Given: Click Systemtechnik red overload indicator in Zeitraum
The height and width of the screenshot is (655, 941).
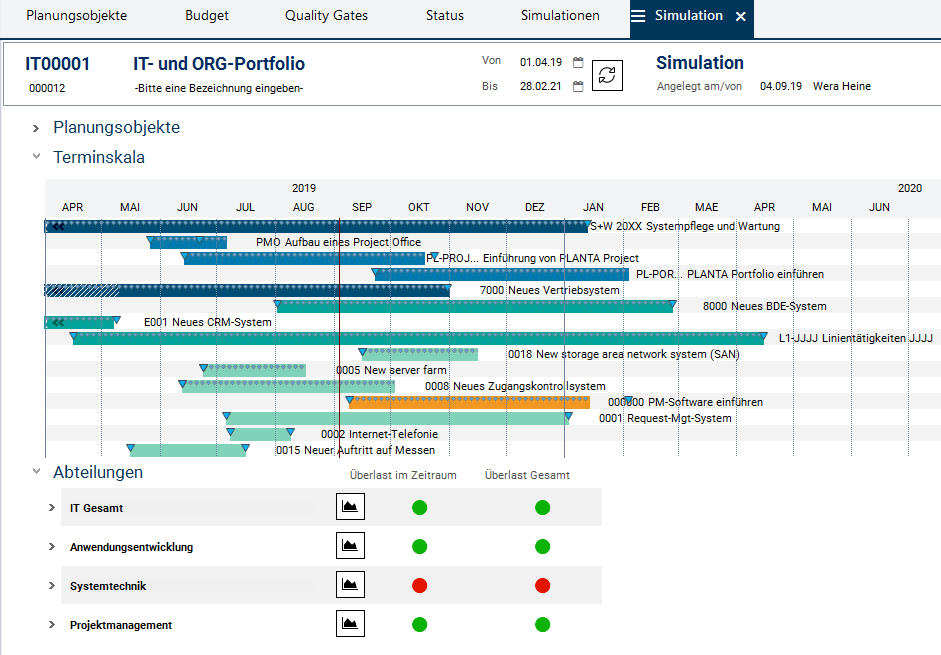Looking at the screenshot, I should (x=420, y=586).
